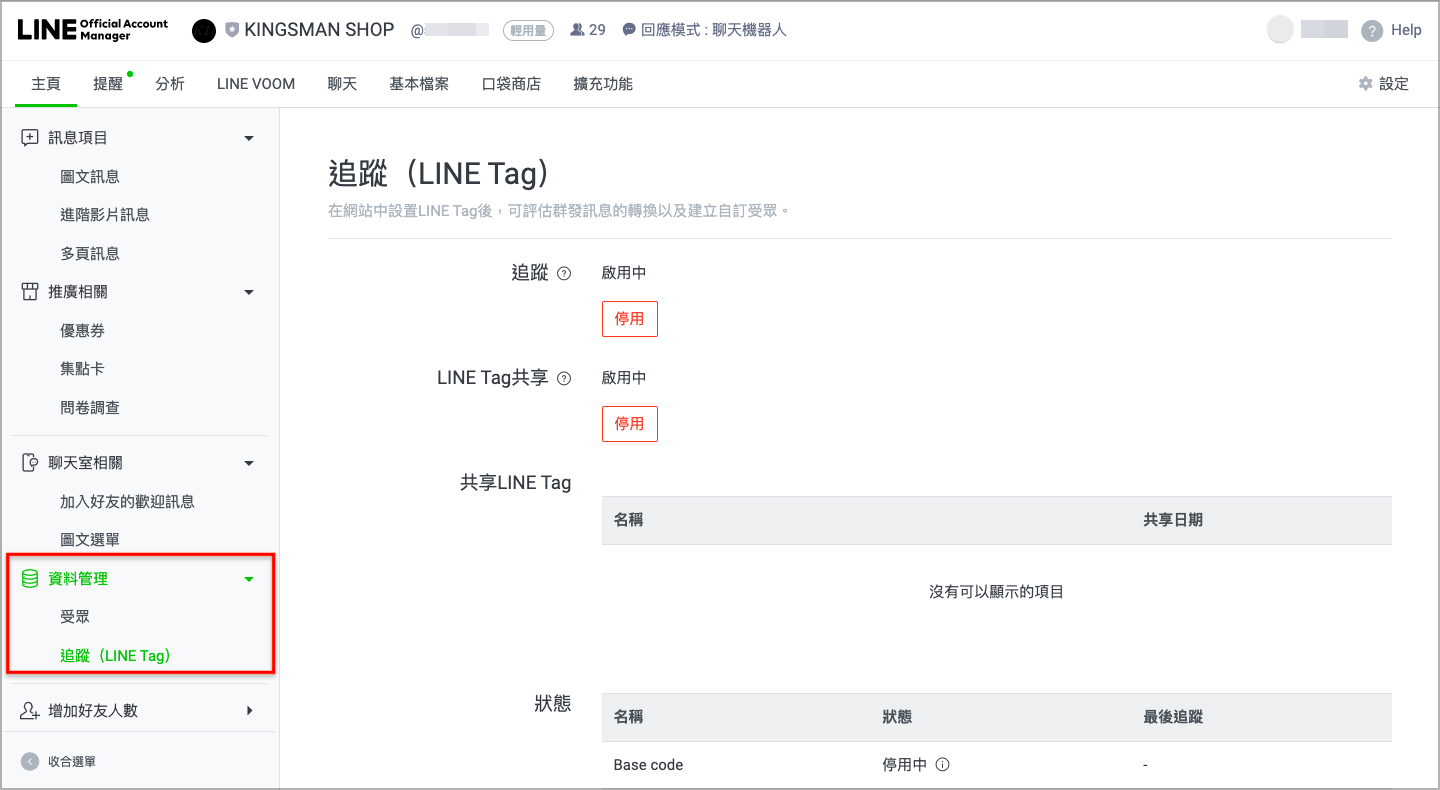Open 集點卡 in the sidebar
1440x790 pixels.
click(x=82, y=369)
